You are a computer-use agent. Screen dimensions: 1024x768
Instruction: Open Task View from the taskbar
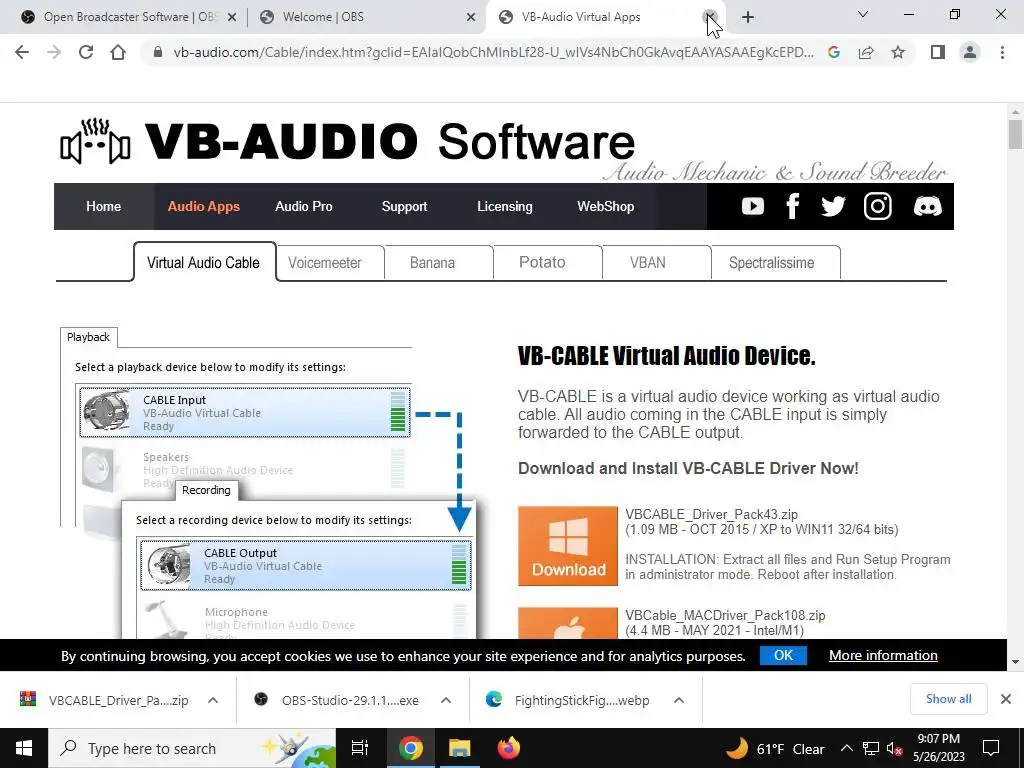point(360,748)
